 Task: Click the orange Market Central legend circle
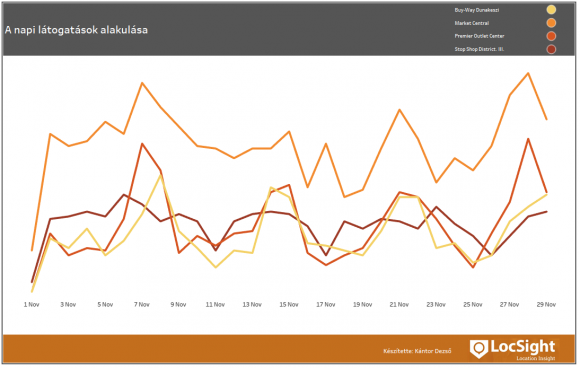[x=551, y=23]
